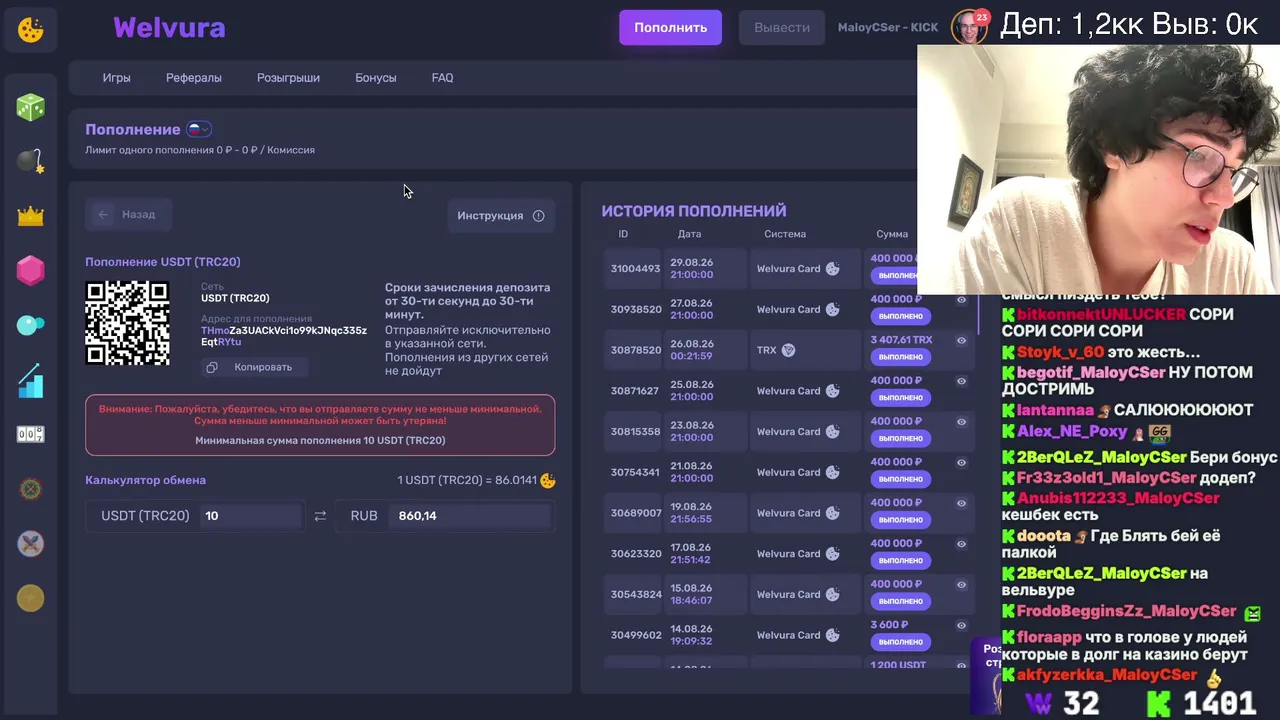1280x720 pixels.
Task: Click eye icon in row 30871627
Action: coord(961,381)
